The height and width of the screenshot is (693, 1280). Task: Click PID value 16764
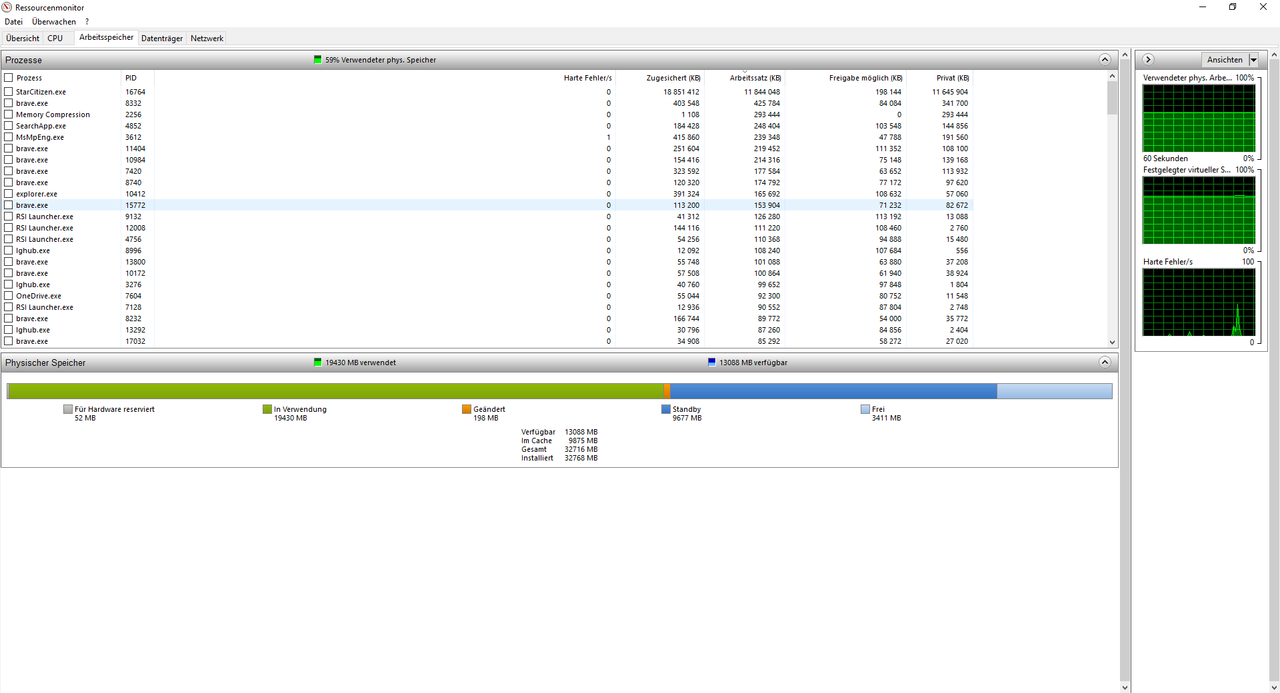tap(135, 92)
